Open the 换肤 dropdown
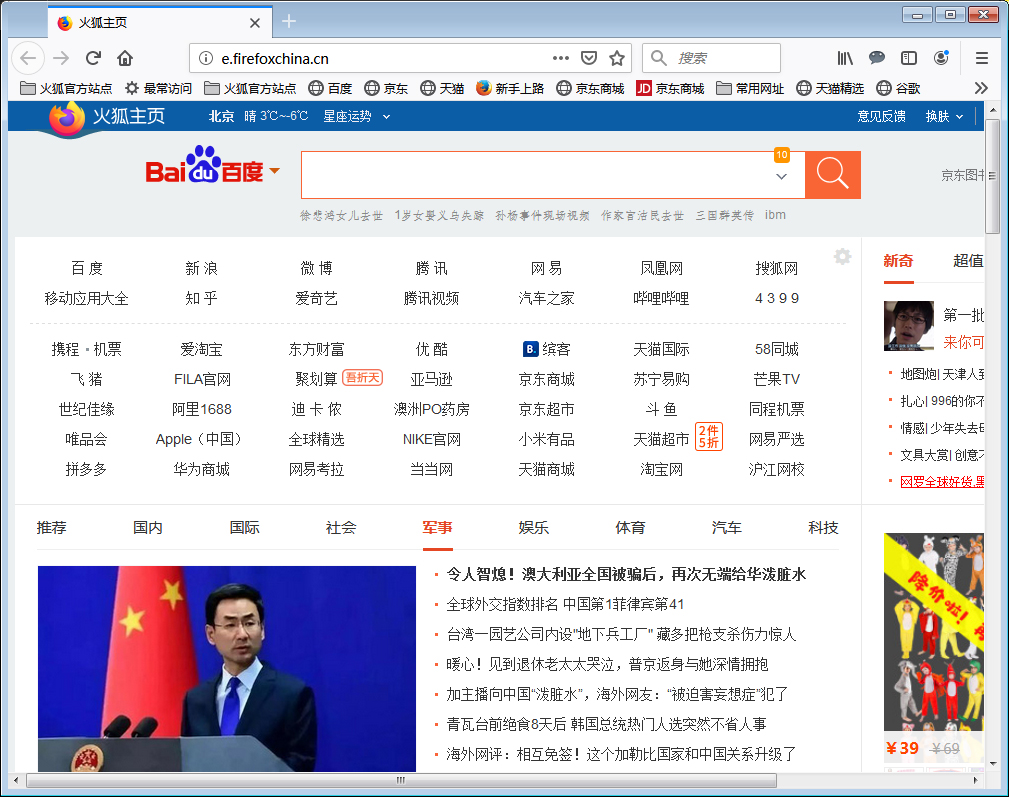The height and width of the screenshot is (797, 1009). click(x=941, y=115)
